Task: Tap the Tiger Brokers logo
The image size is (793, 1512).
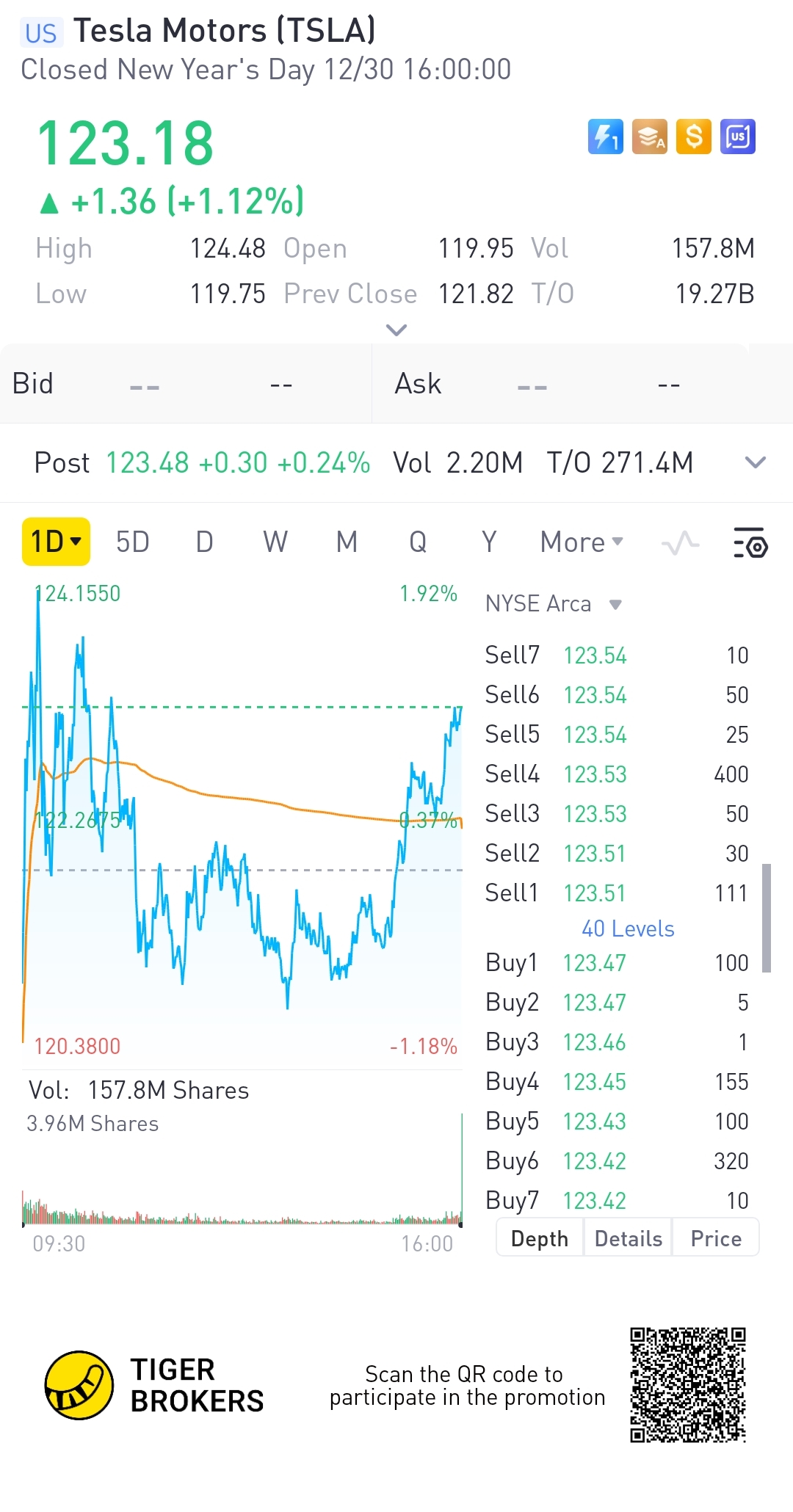Action: [x=79, y=1385]
